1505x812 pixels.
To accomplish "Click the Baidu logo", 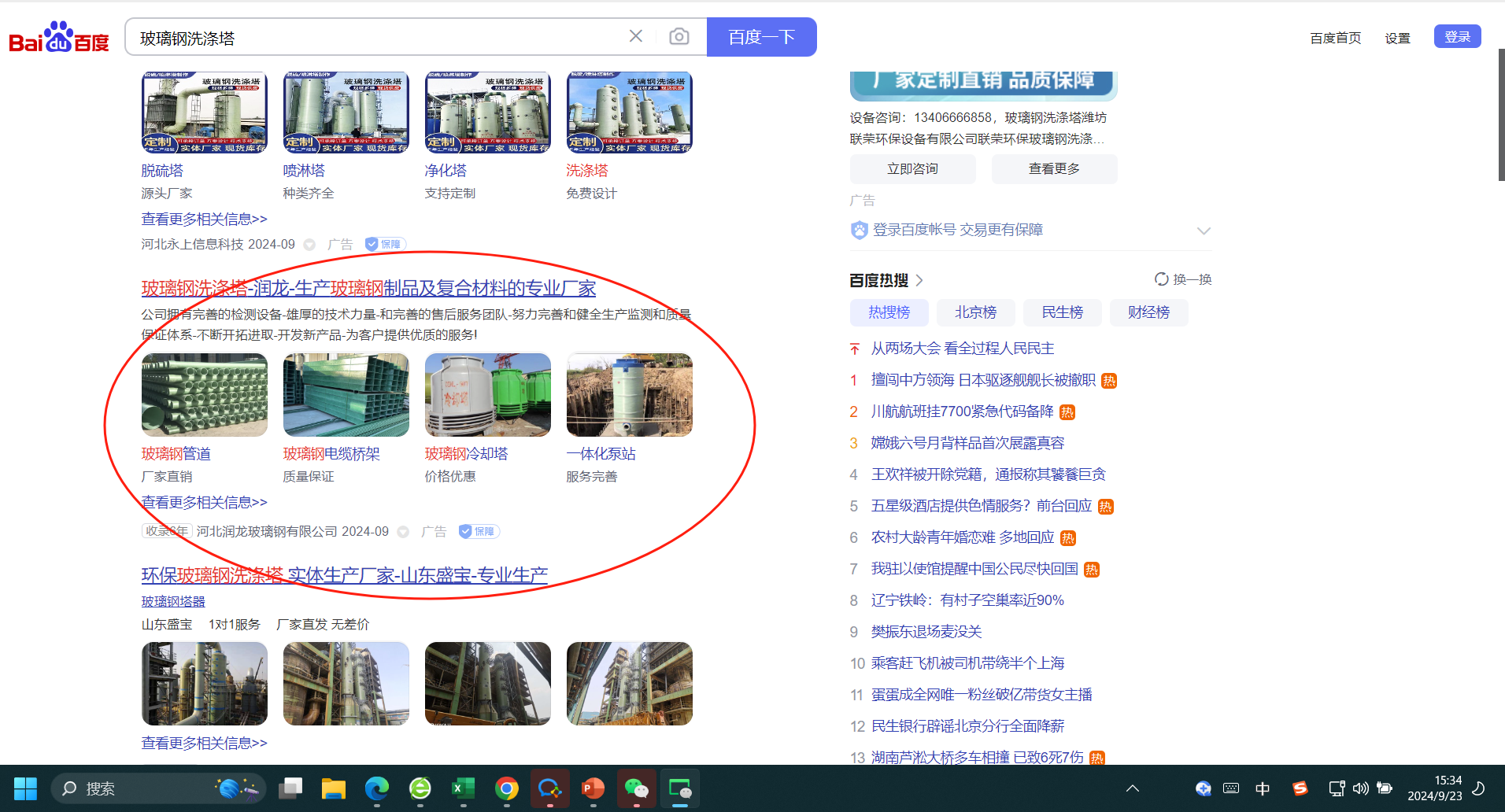I will pos(59,37).
